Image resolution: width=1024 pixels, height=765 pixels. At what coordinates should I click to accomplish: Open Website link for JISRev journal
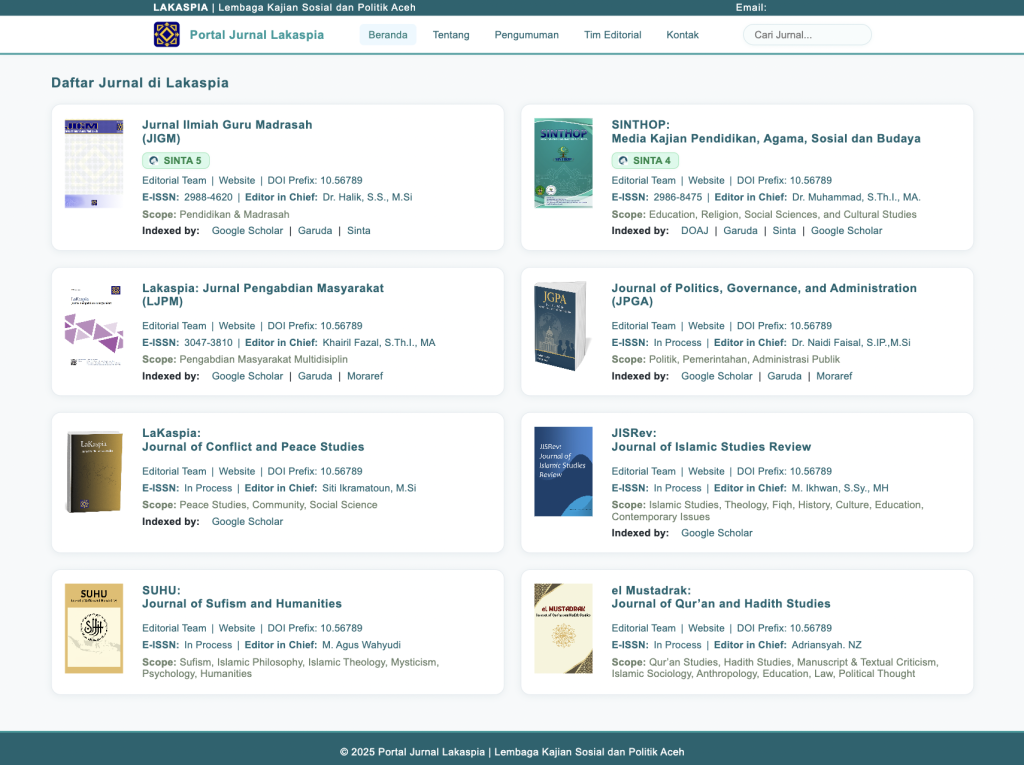point(706,472)
